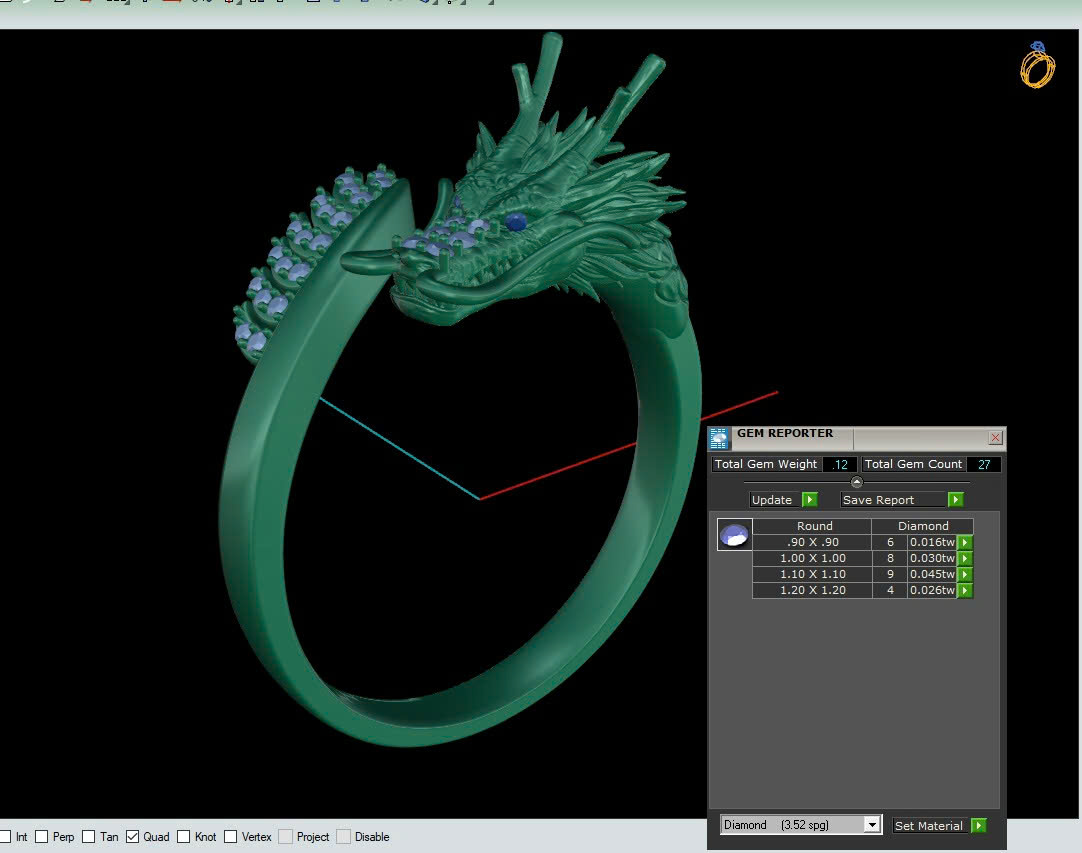1082x853 pixels.
Task: Enable the Knot osnap checkbox
Action: 184,837
